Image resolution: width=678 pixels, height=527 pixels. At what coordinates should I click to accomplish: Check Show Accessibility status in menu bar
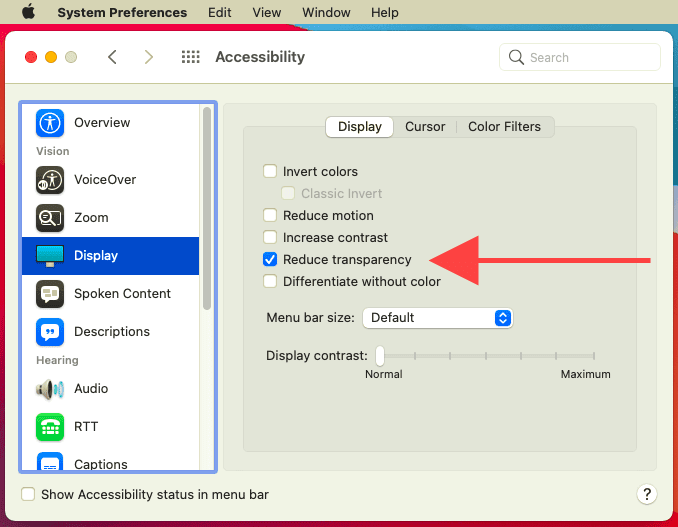tap(28, 494)
